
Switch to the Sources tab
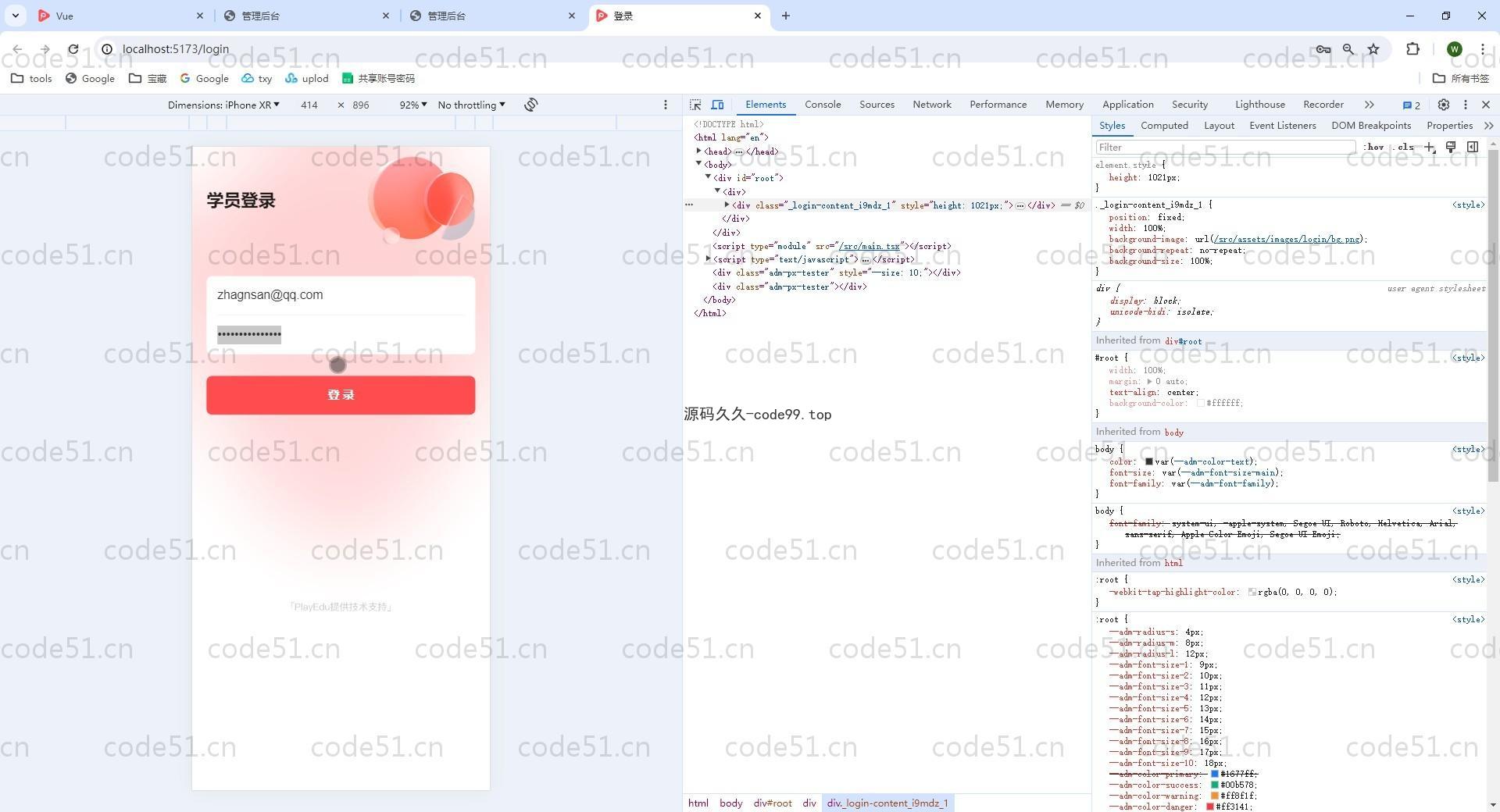[877, 105]
